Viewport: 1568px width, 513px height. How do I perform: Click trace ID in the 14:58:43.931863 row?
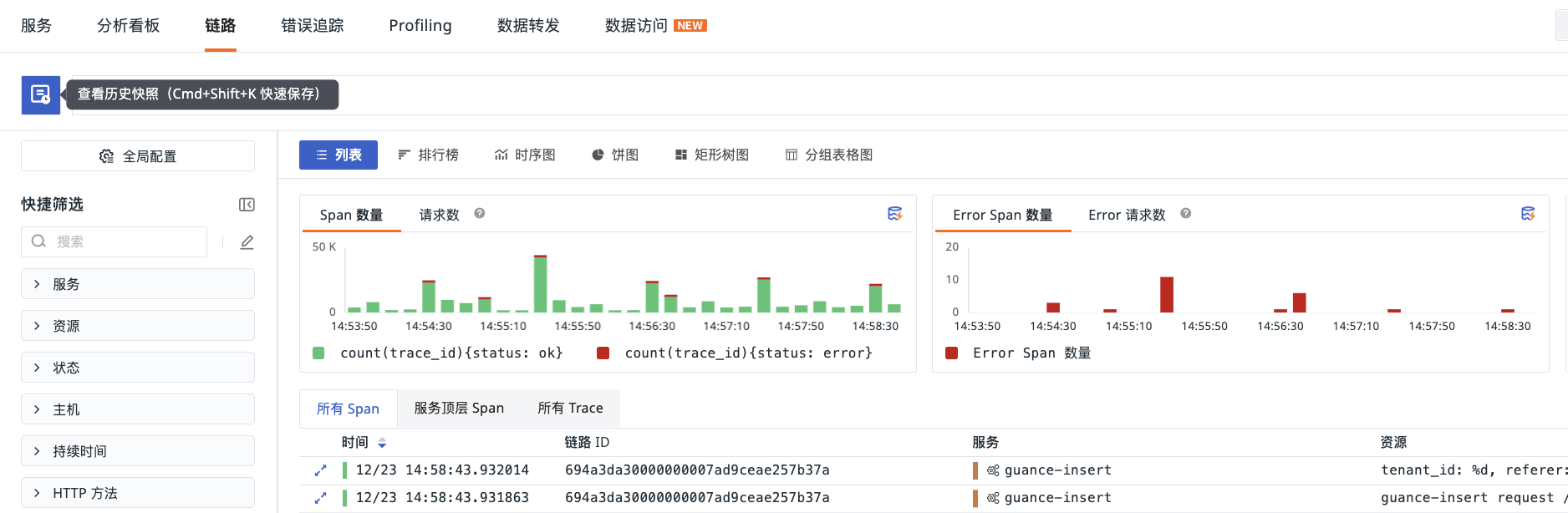point(697,498)
